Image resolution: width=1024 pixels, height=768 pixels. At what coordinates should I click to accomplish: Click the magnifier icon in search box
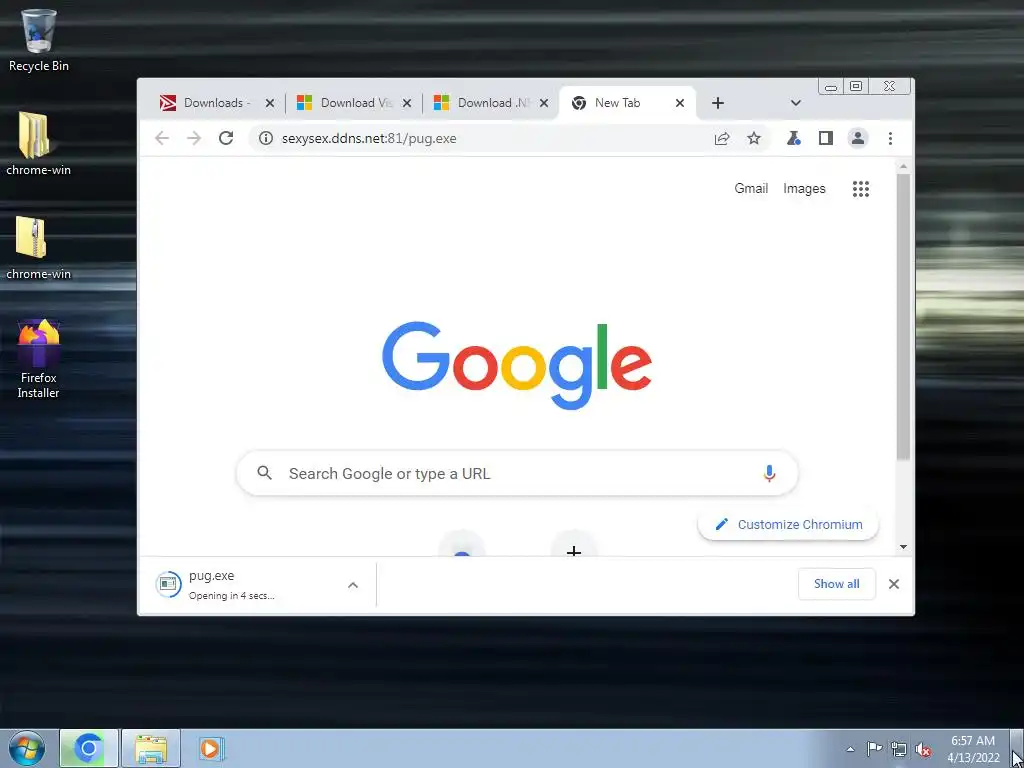[264, 473]
